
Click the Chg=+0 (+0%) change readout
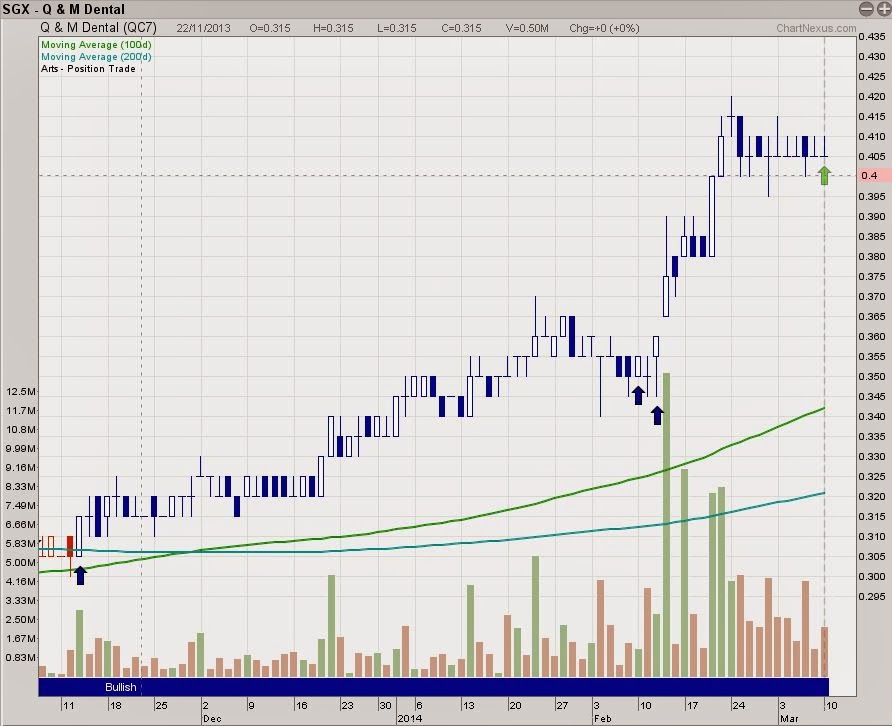point(604,28)
